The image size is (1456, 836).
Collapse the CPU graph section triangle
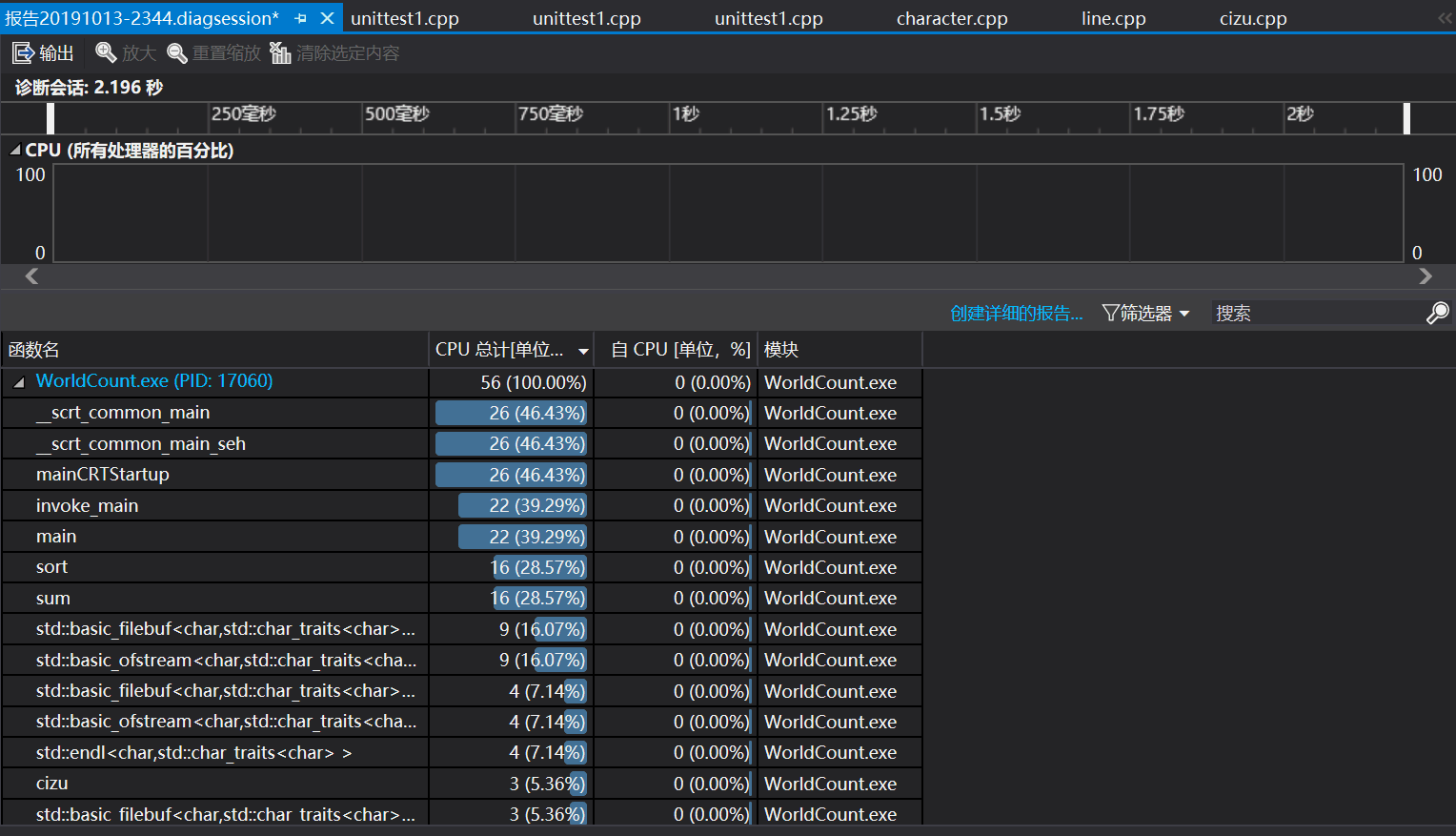[15, 151]
